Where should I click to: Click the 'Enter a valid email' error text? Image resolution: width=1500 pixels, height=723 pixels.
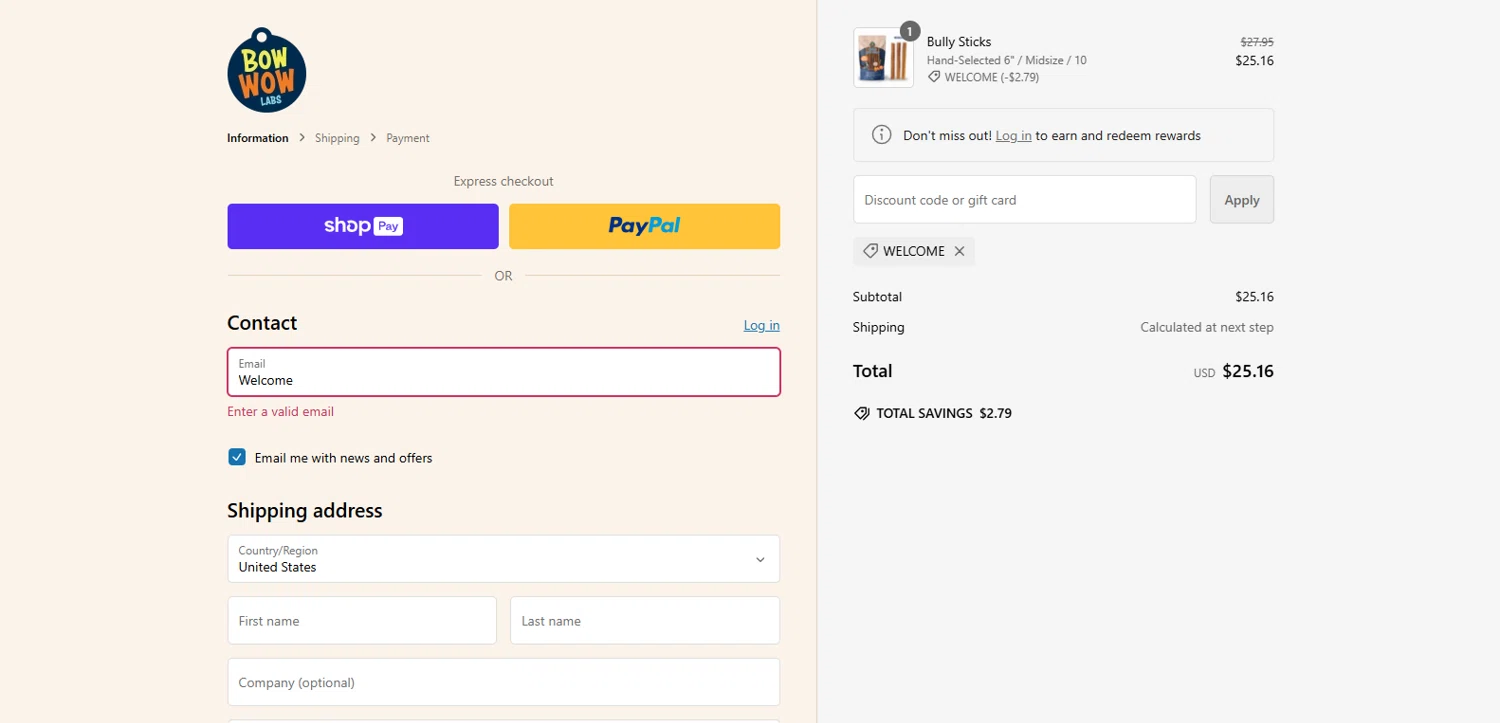(x=280, y=411)
